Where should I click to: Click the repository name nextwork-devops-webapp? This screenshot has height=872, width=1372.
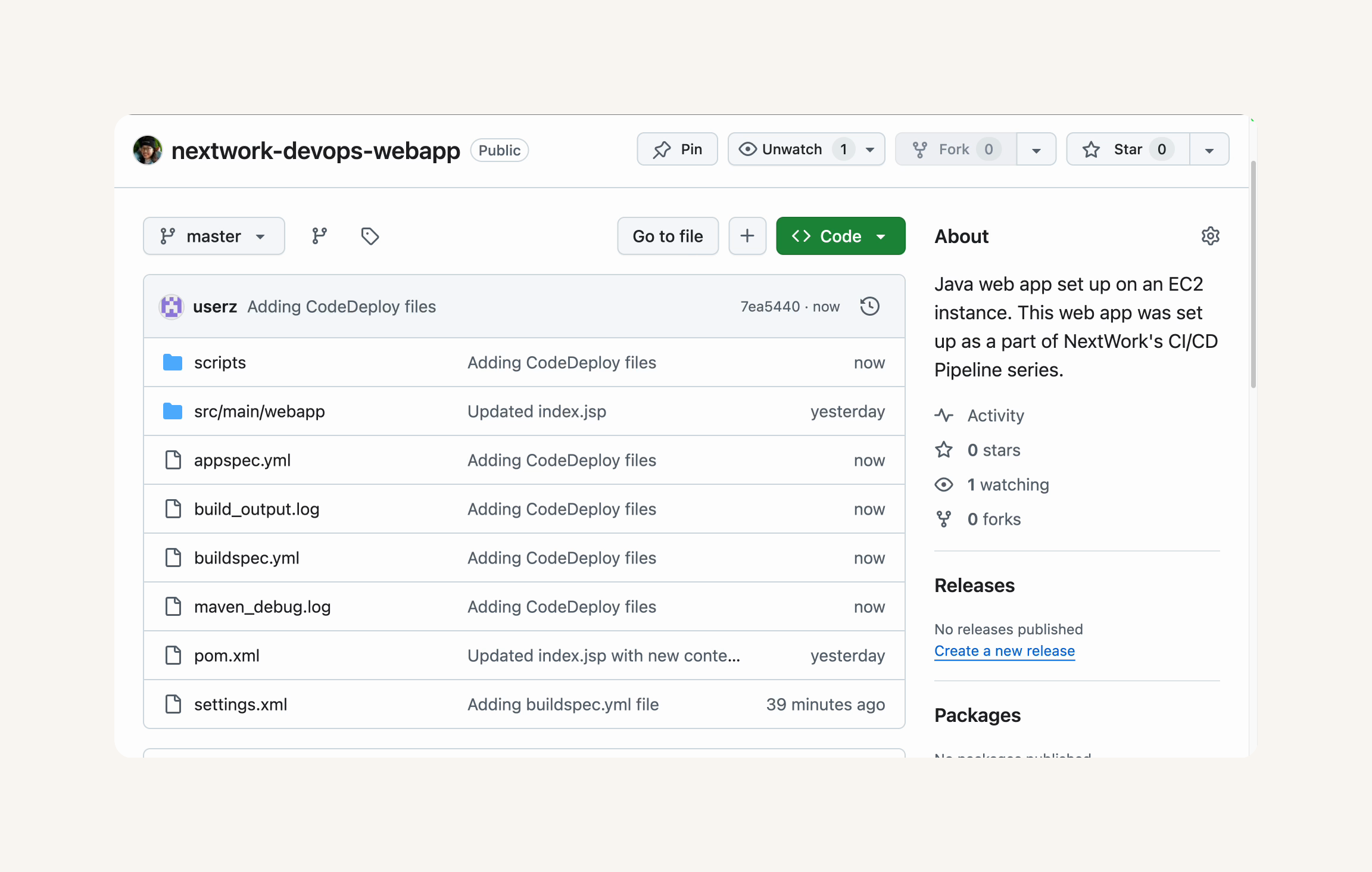coord(316,151)
